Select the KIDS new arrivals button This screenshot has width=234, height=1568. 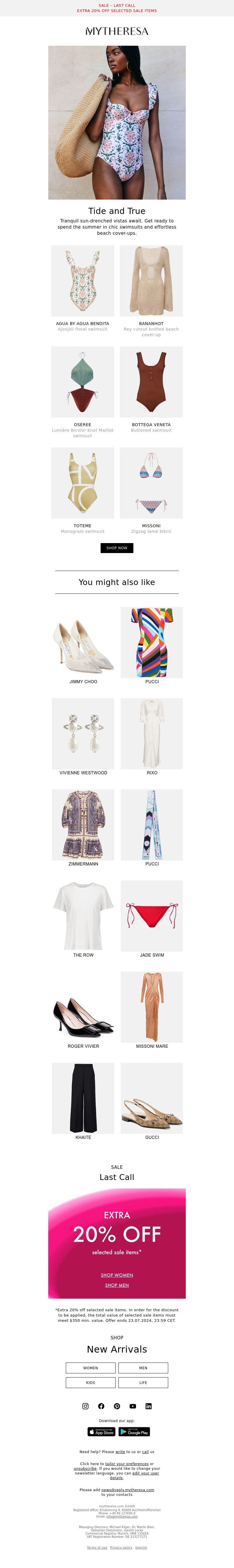(x=91, y=1382)
